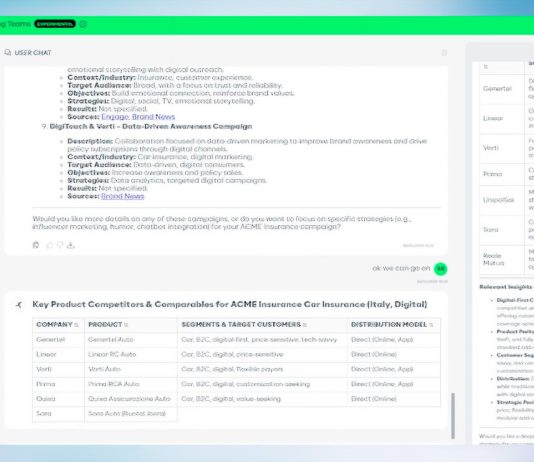Click the info icon beside Experimental badge
The width and height of the screenshot is (534, 462).
(x=83, y=24)
